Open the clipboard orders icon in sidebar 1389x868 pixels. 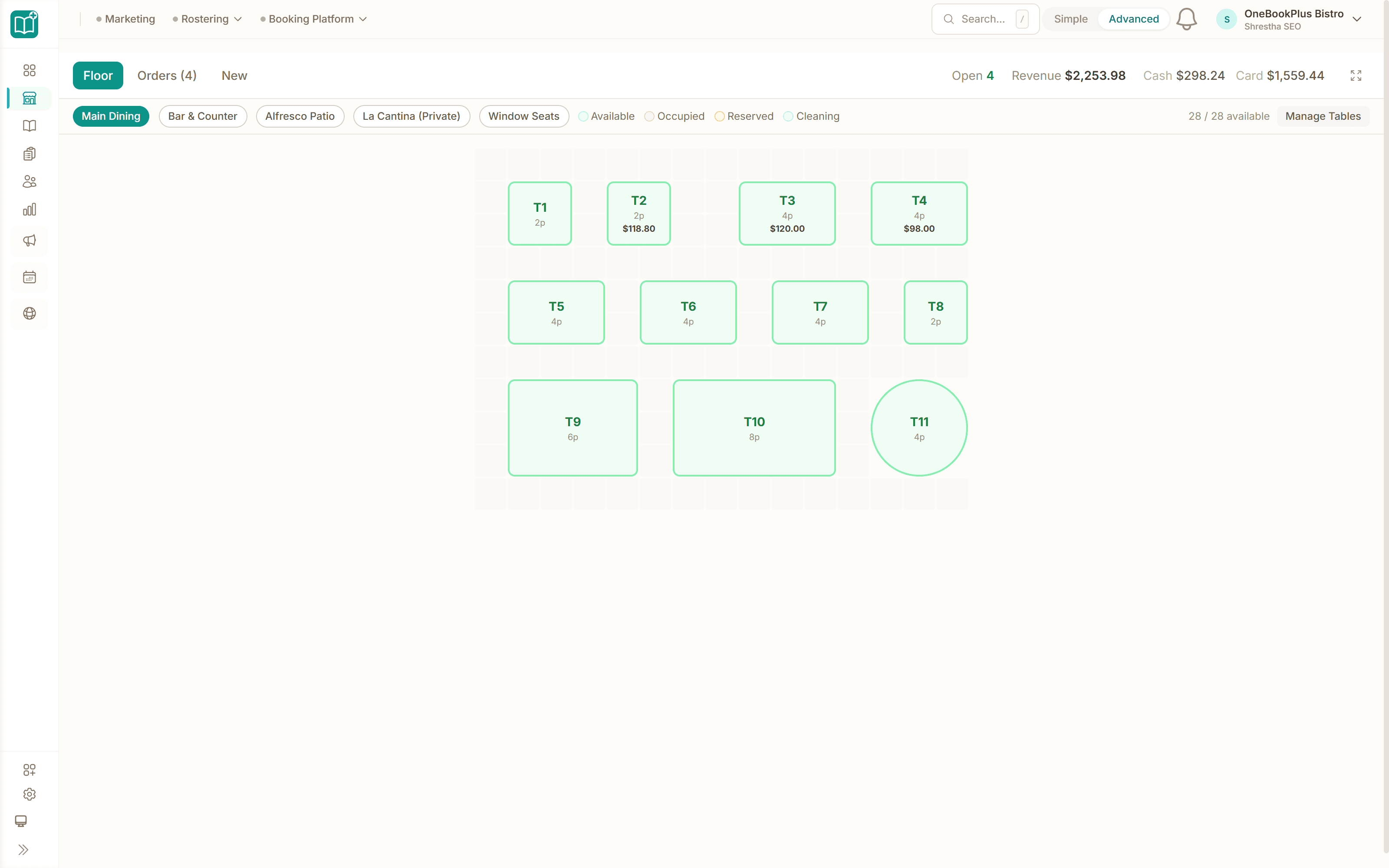pos(29,153)
